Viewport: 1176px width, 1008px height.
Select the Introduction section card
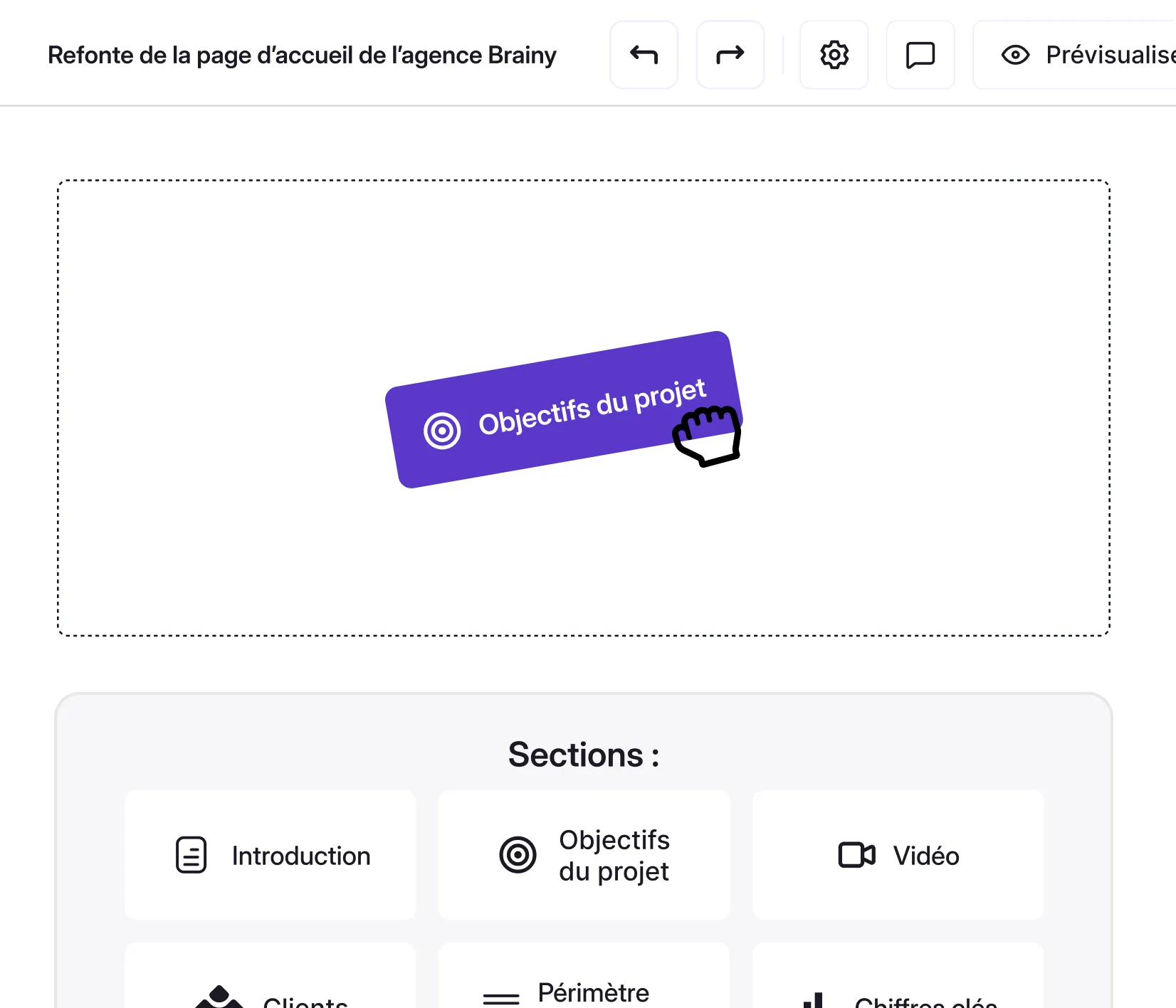point(270,855)
